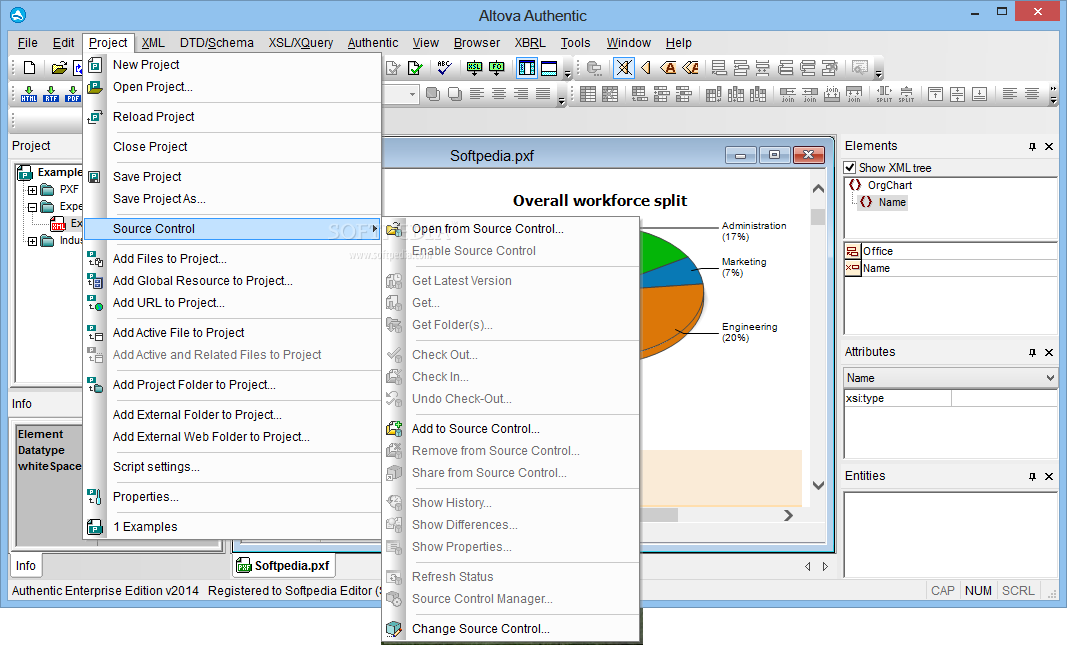
Task: Click document horizontal scrollbar right arrow
Action: (x=788, y=516)
